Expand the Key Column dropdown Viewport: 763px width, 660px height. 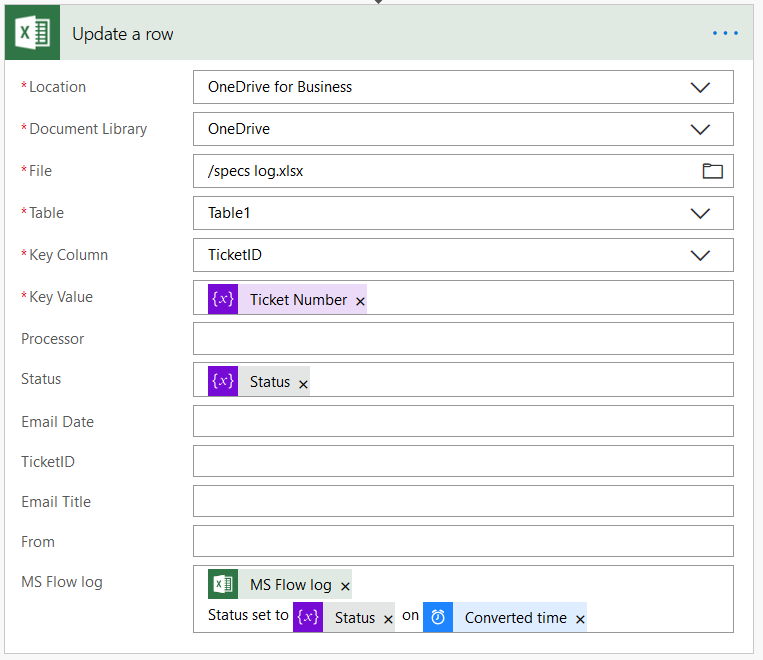click(x=700, y=255)
